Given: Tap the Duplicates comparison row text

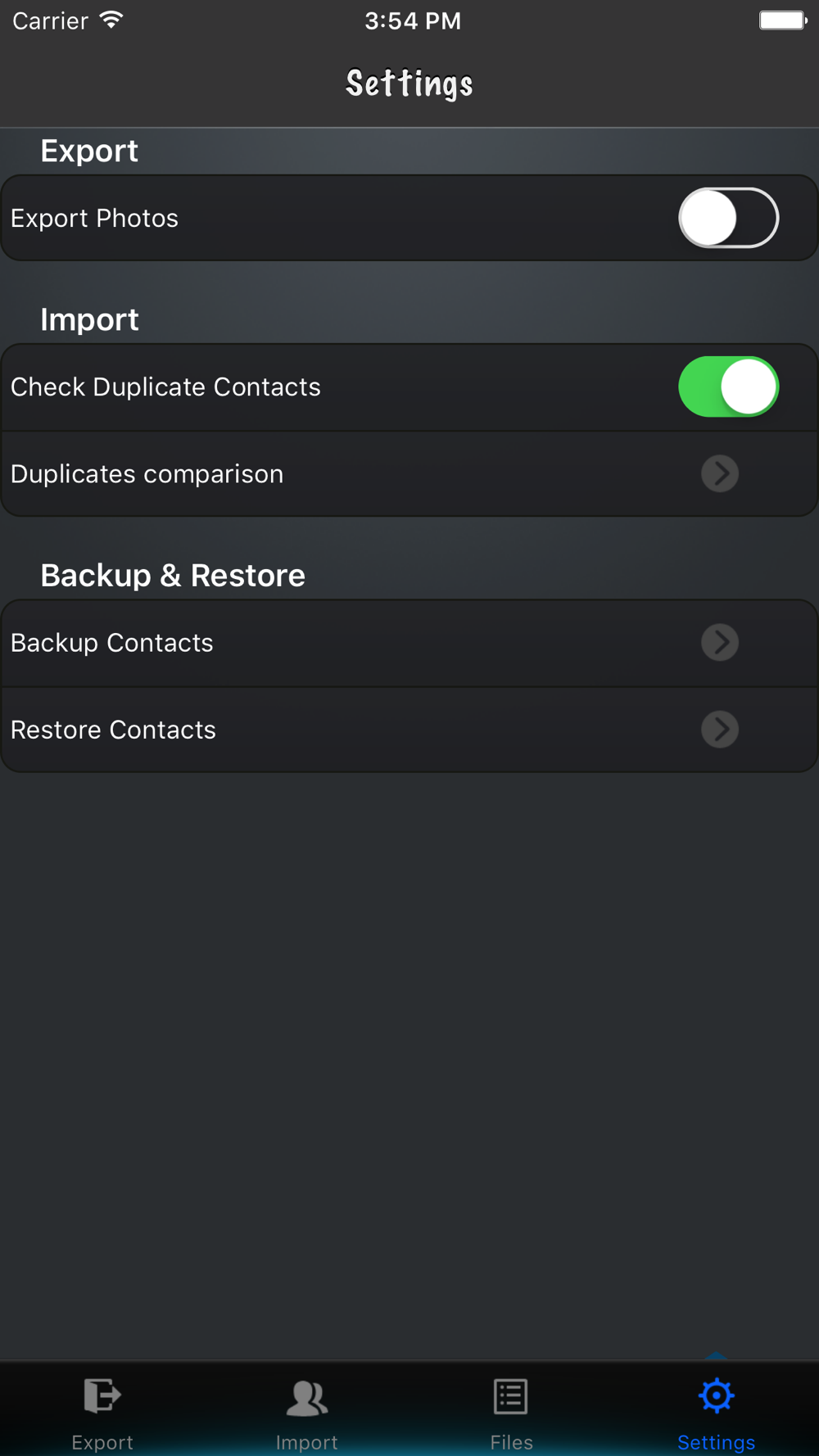Looking at the screenshot, I should [x=147, y=474].
